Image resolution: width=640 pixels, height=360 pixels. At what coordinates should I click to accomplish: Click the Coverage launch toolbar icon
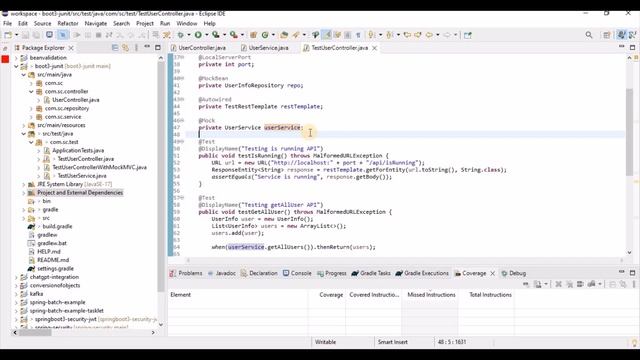point(216,35)
